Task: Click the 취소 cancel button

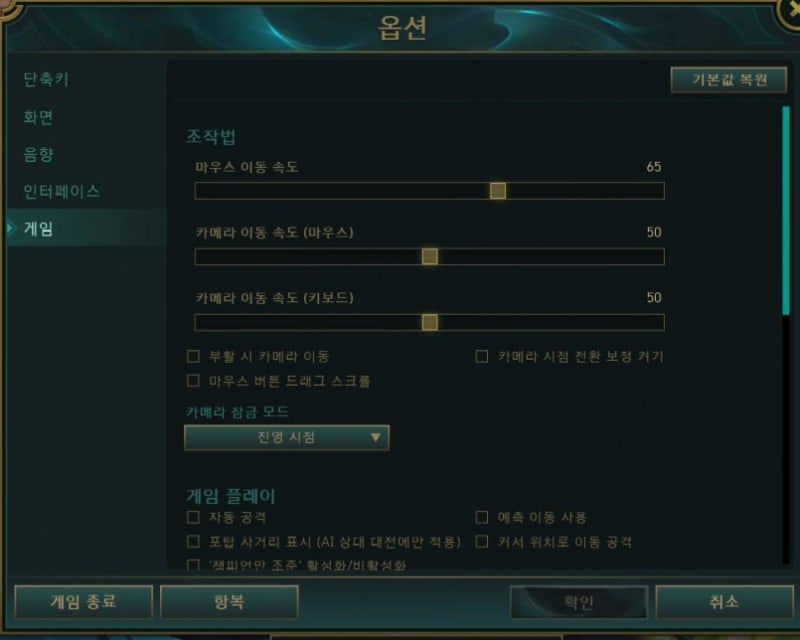Action: coord(724,602)
